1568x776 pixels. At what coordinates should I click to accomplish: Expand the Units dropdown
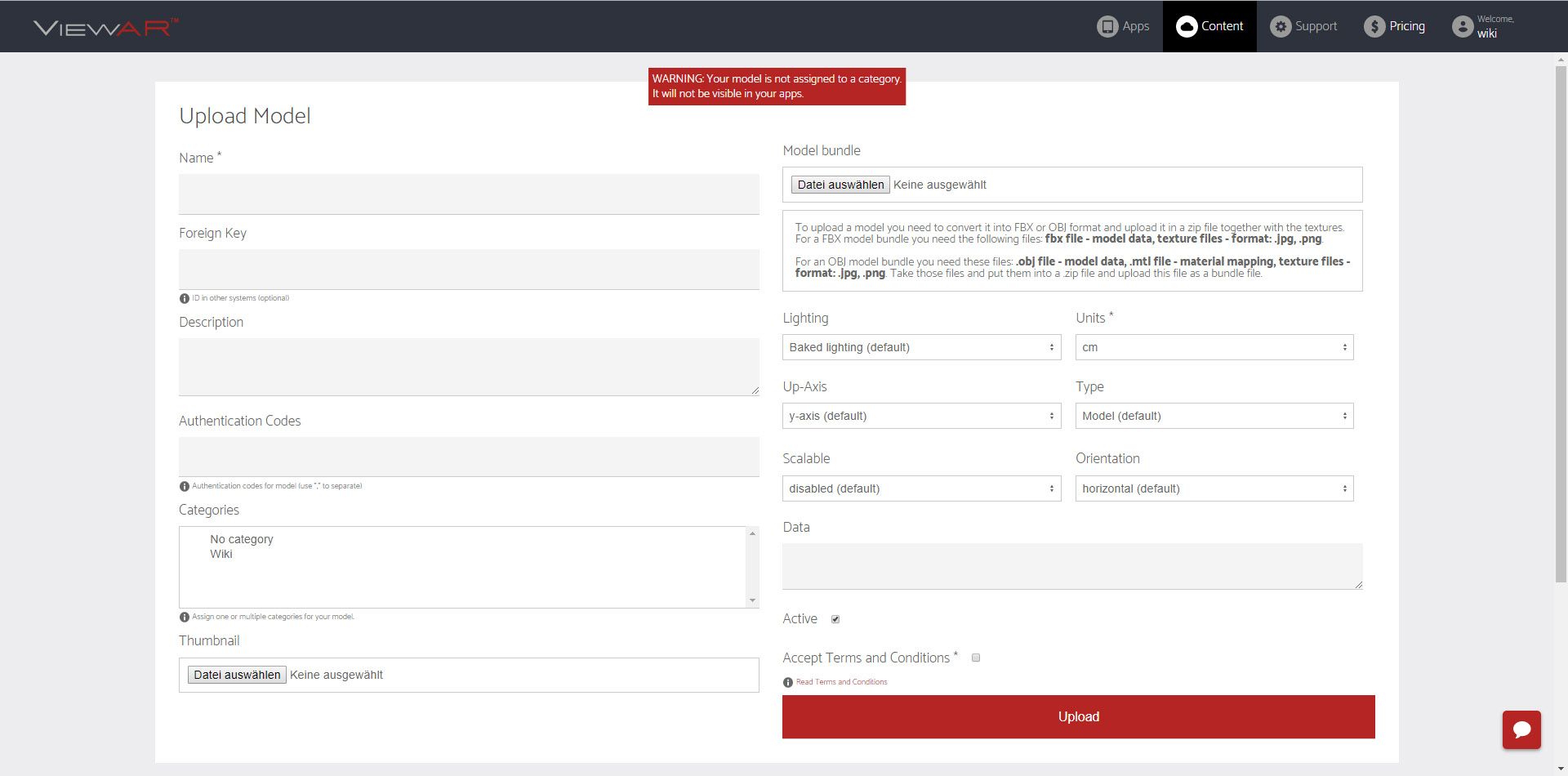1214,347
